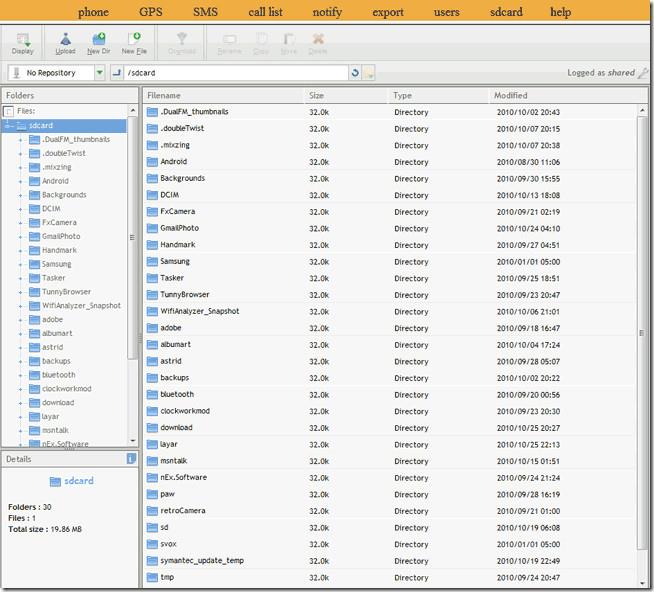Switch to the call list tab
Viewport: 654px width, 592px height.
tap(265, 12)
